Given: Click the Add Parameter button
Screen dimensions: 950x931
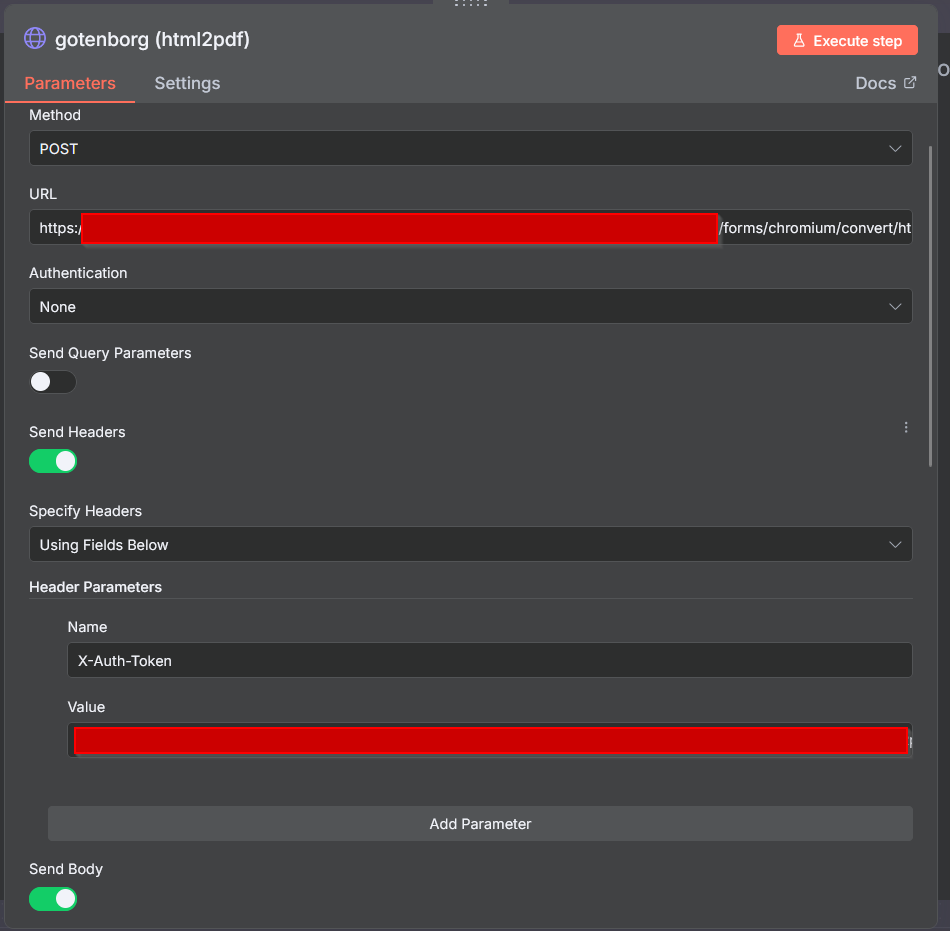Looking at the screenshot, I should pyautogui.click(x=480, y=824).
